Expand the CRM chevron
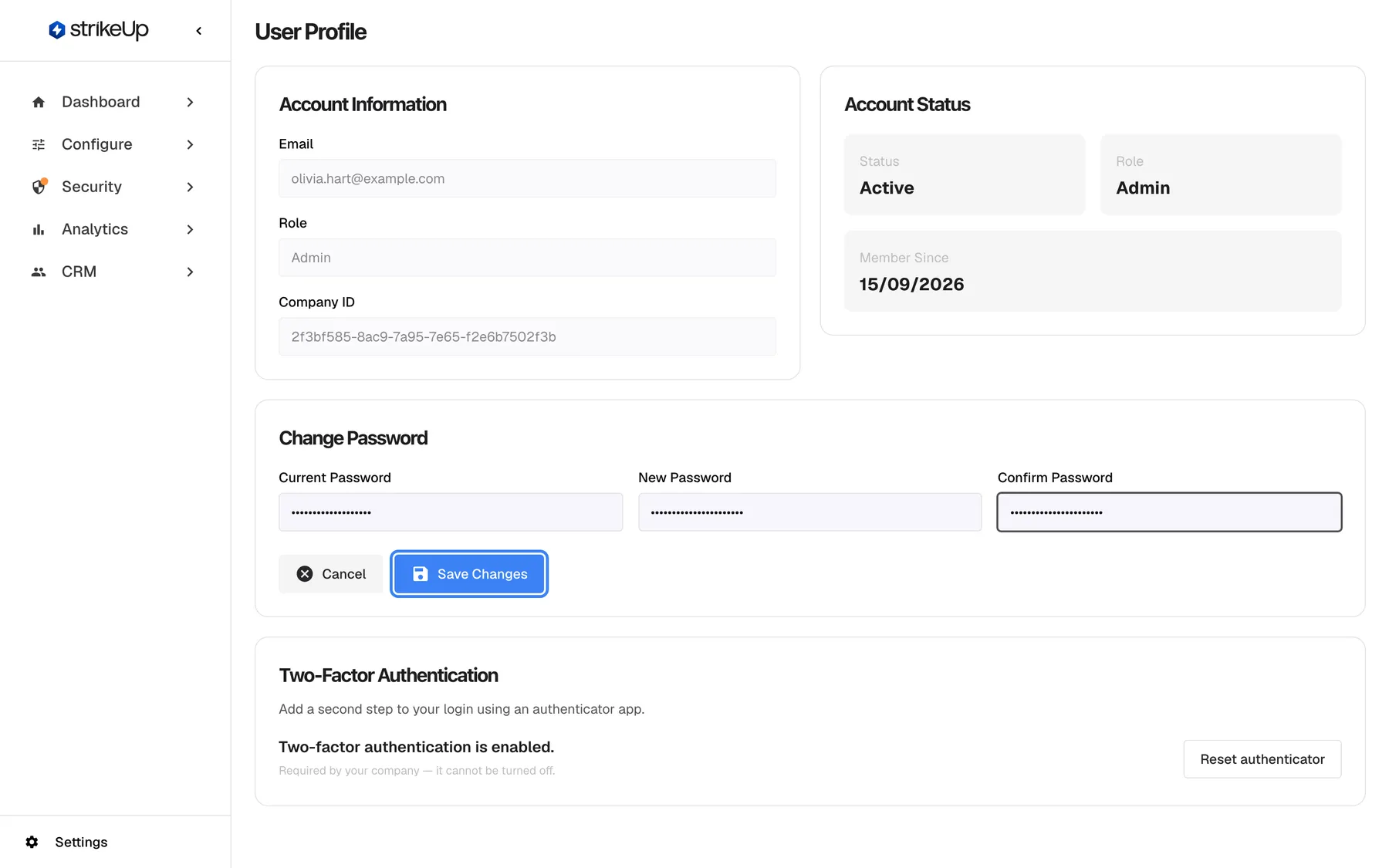This screenshot has height=868, width=1389. [x=190, y=272]
